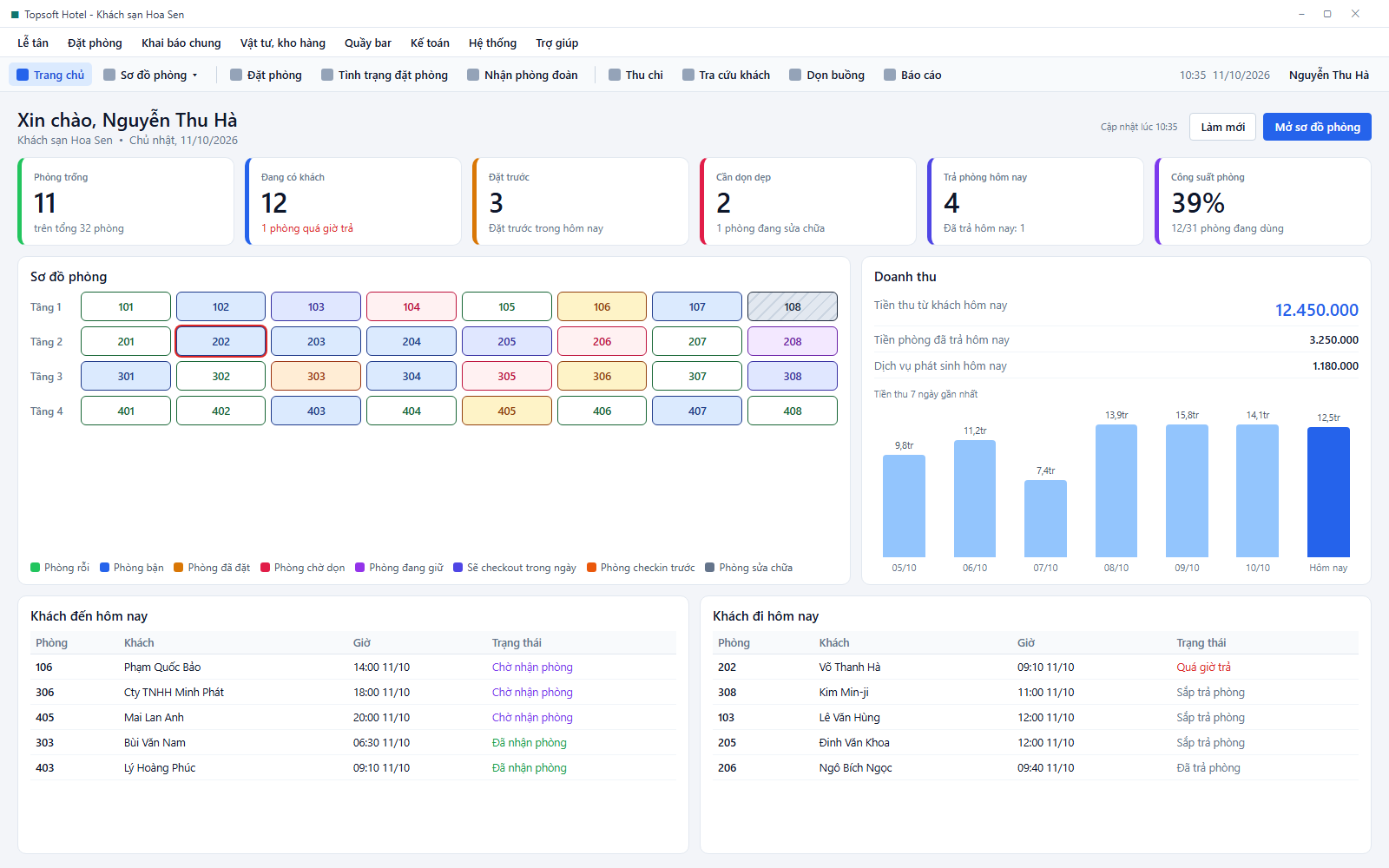
Task: Select room 208 on floor 2
Action: [793, 341]
